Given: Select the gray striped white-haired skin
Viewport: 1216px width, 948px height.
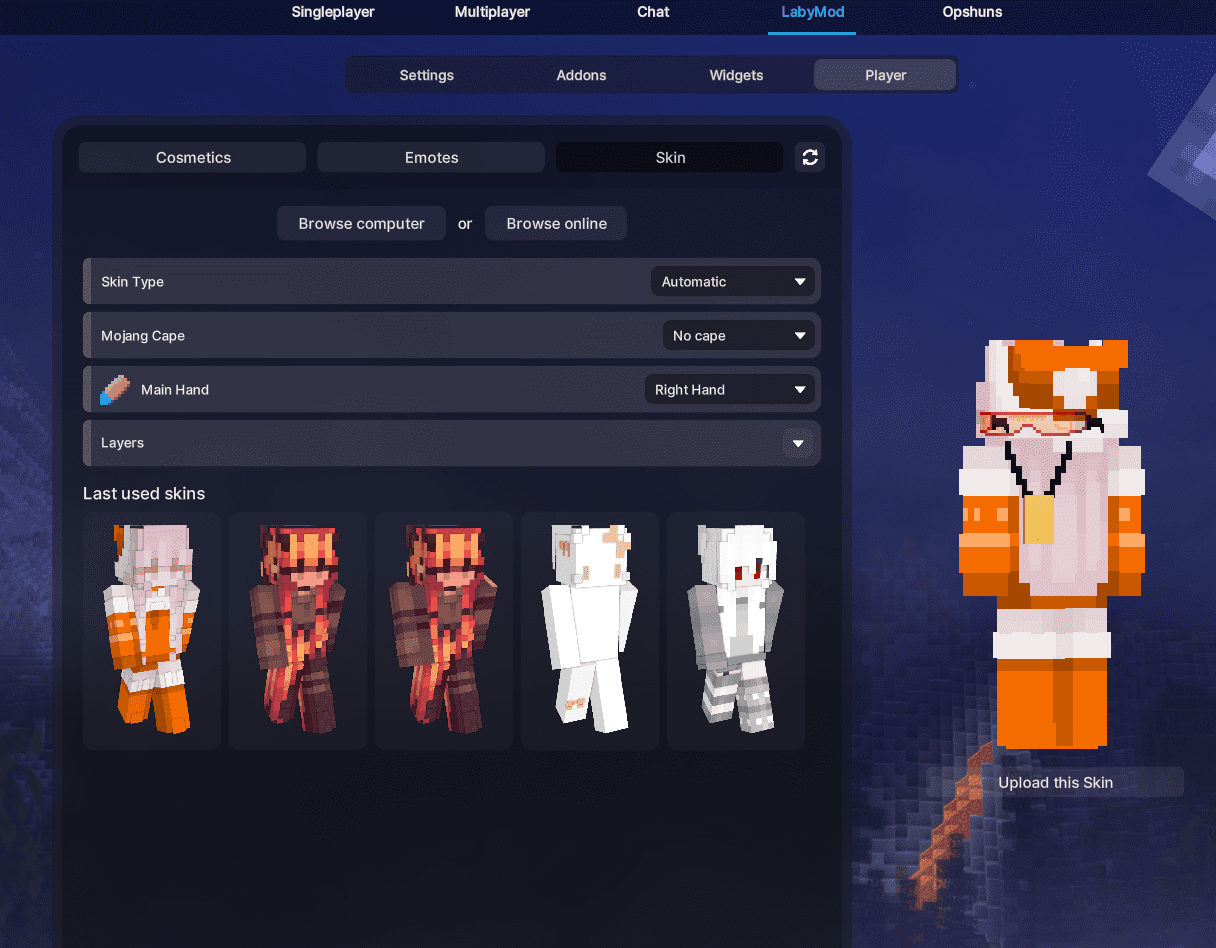Looking at the screenshot, I should click(736, 631).
